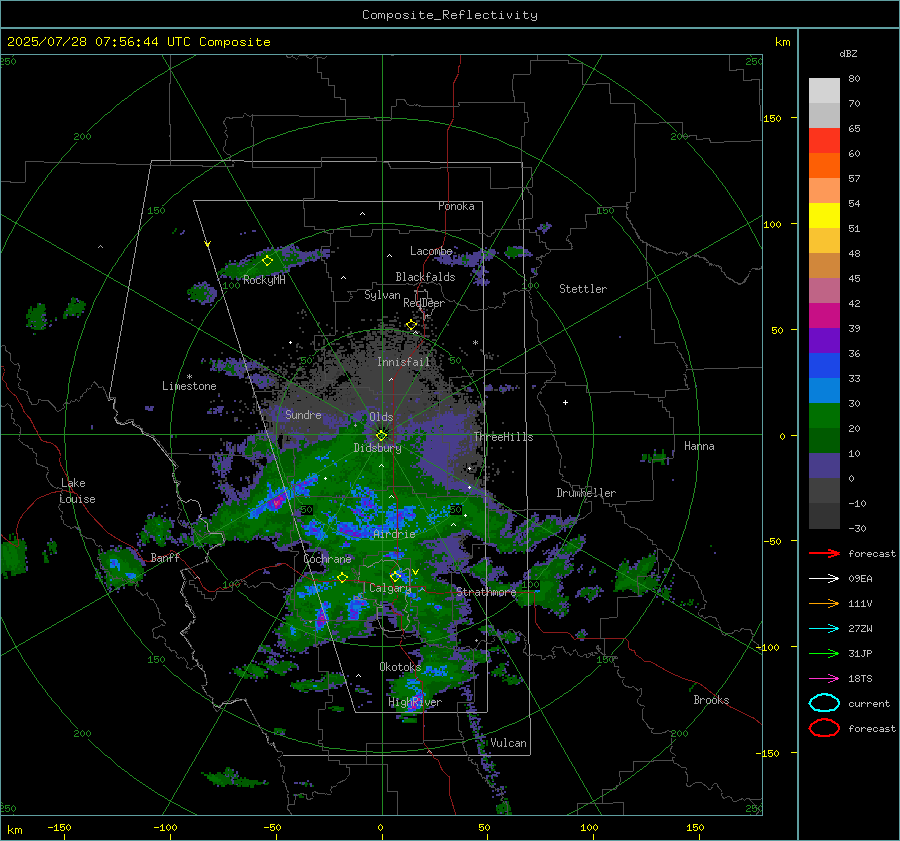
Task: Click the Brooks city label
Action: tap(711, 700)
